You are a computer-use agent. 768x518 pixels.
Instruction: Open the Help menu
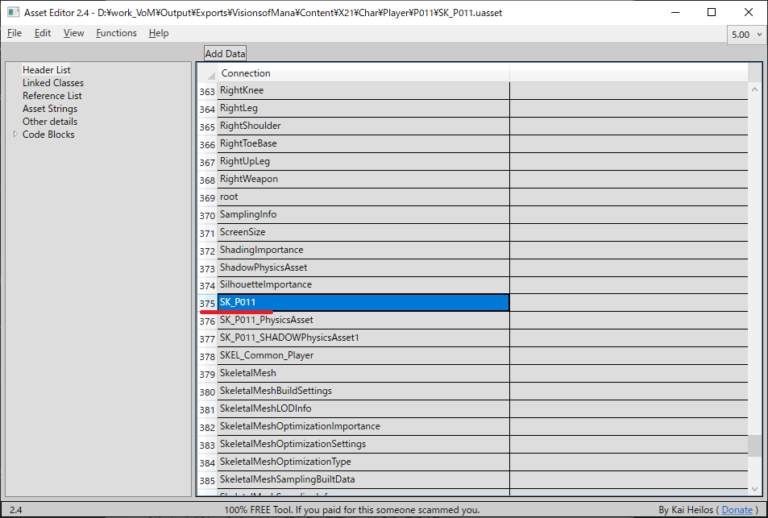point(159,33)
